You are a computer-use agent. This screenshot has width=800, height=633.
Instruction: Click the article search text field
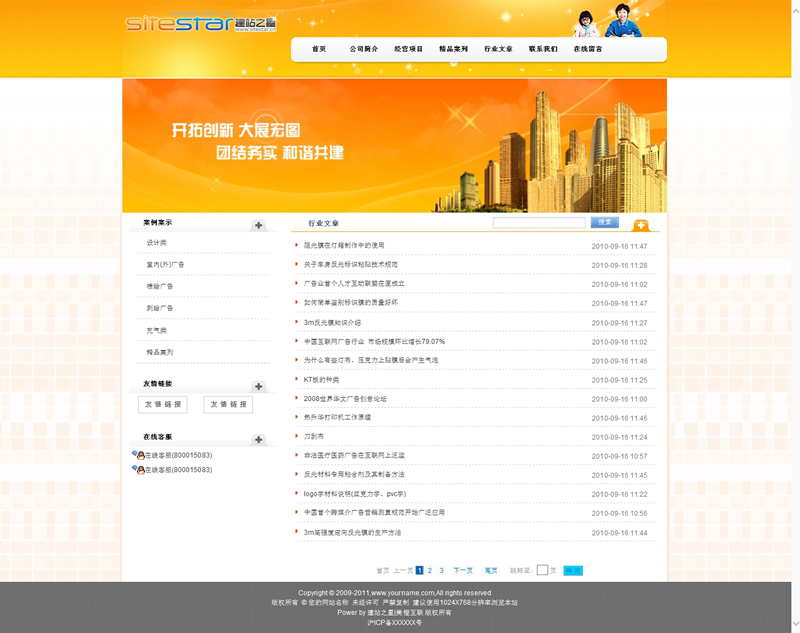[539, 222]
